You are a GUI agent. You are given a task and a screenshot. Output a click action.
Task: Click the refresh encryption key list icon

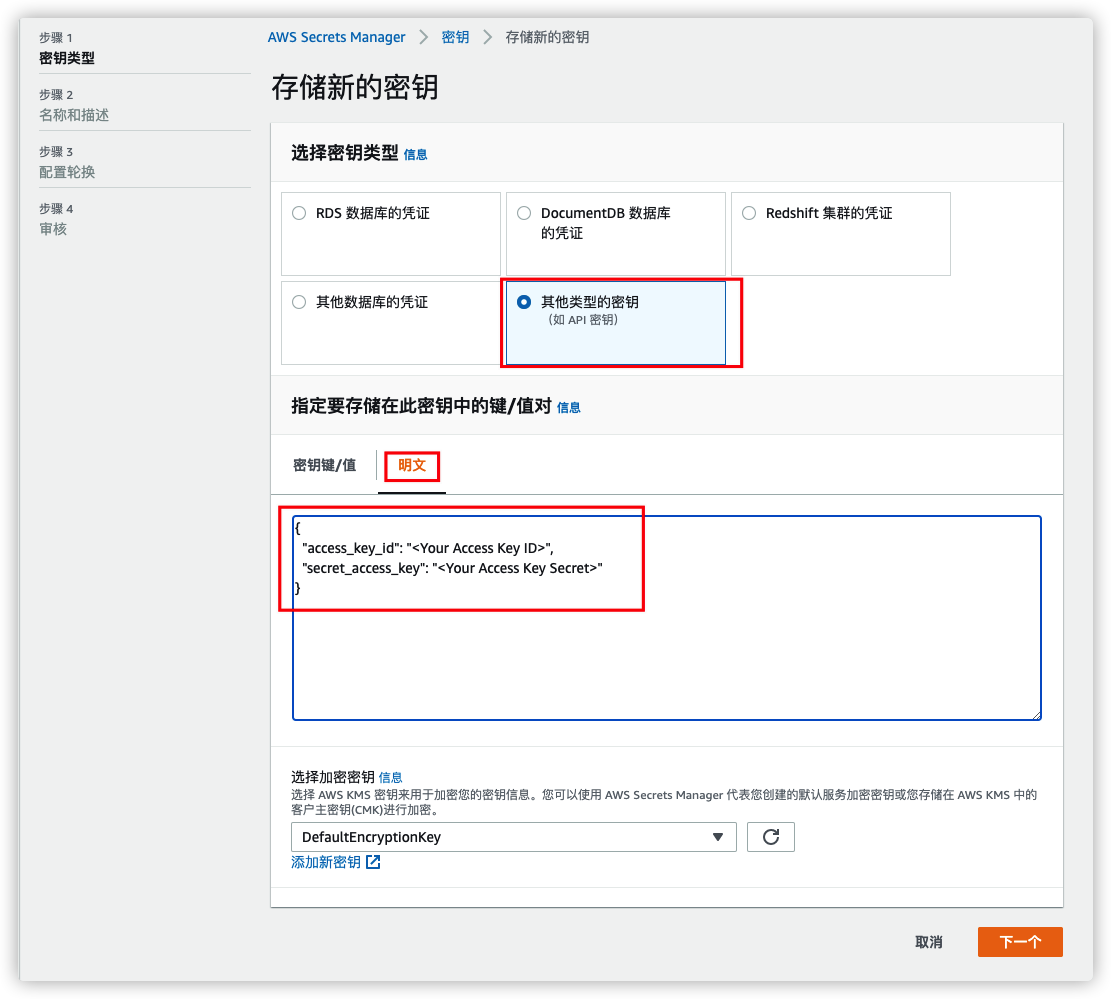tap(770, 837)
